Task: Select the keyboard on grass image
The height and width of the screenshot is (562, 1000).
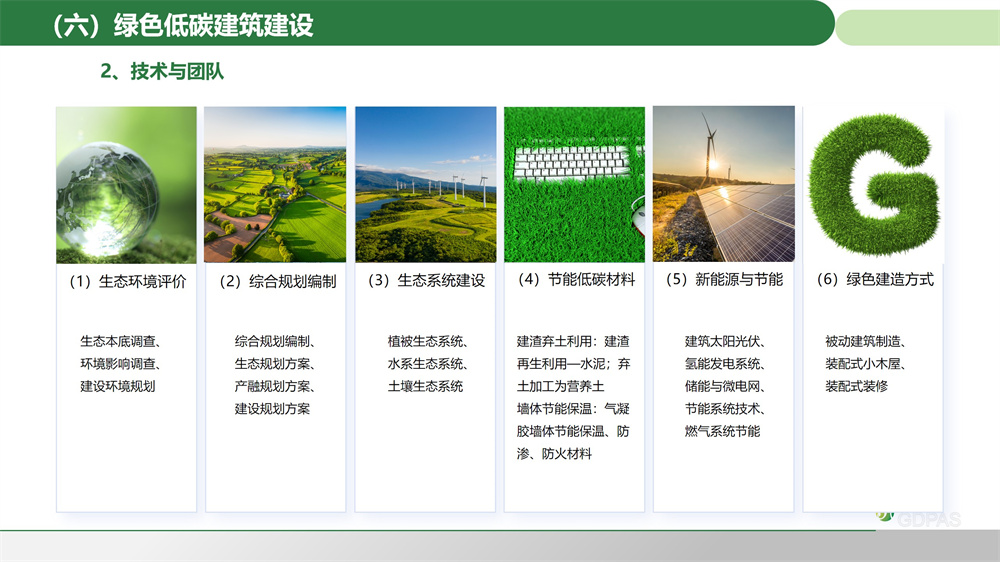Action: pos(574,185)
